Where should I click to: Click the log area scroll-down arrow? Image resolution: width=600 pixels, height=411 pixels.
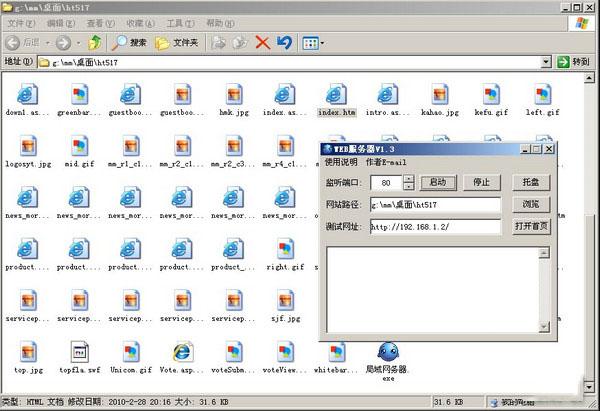click(x=544, y=327)
